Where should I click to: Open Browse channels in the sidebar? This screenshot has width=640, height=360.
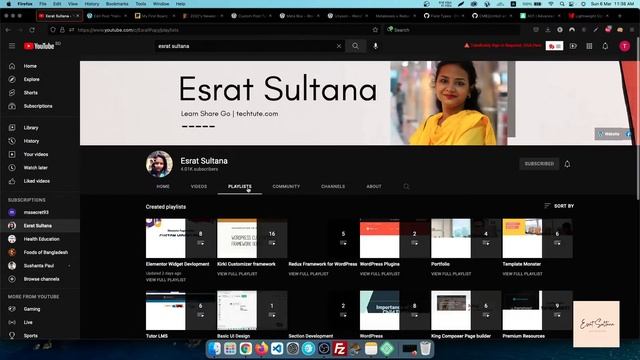click(40, 279)
